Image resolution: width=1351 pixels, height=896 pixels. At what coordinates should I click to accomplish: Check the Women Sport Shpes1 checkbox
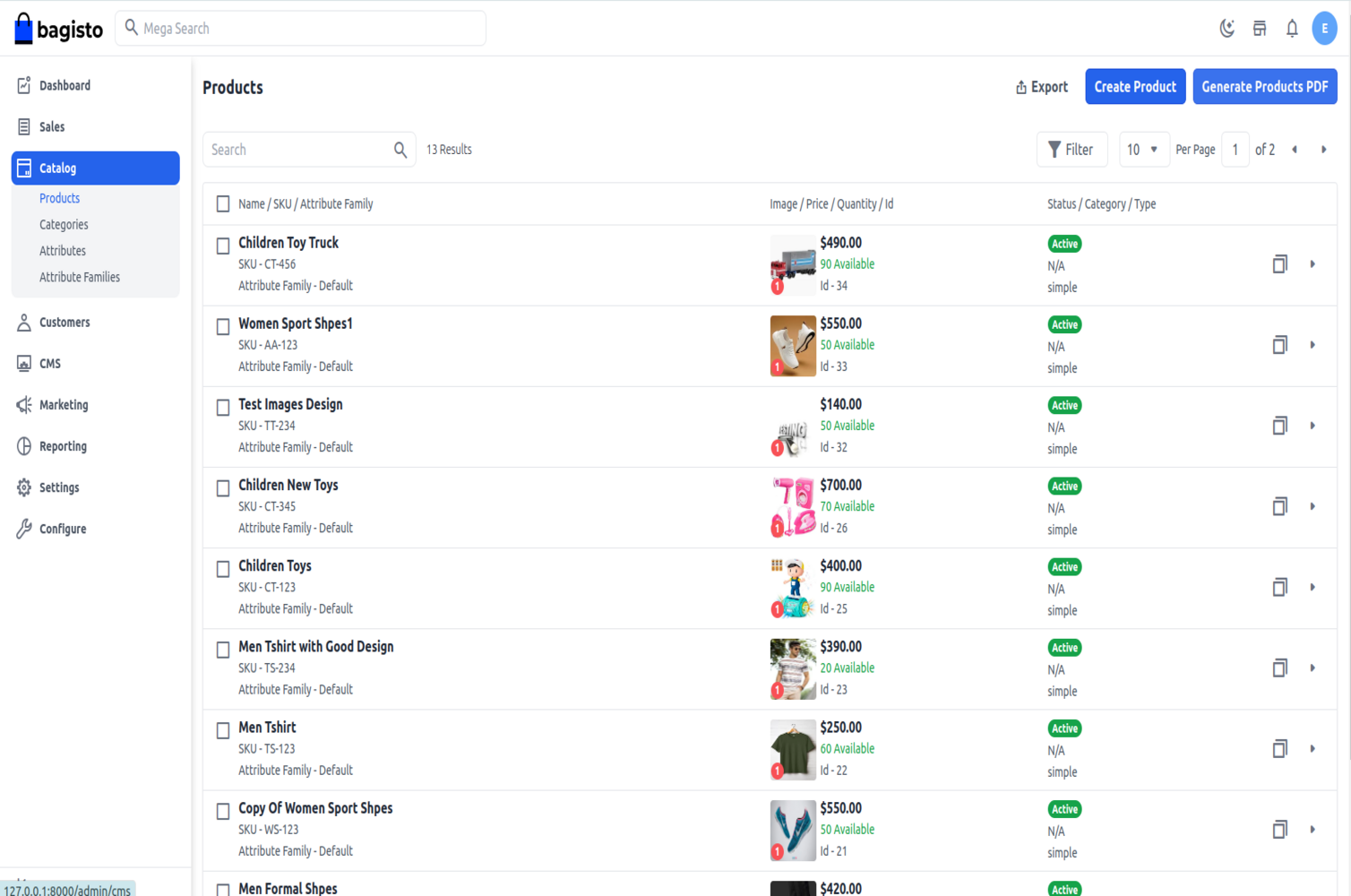(x=223, y=327)
